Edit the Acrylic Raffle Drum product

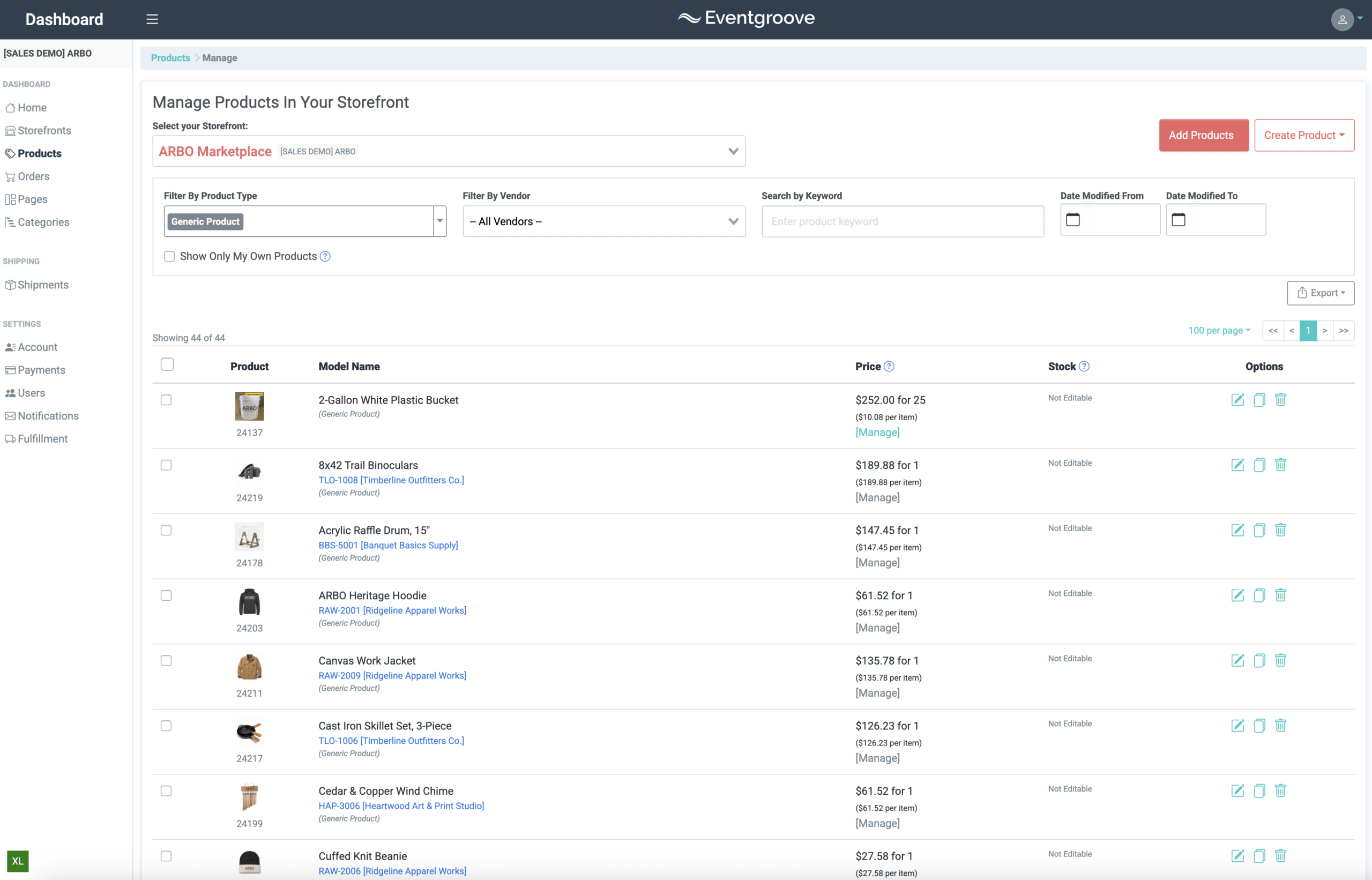click(x=1237, y=530)
